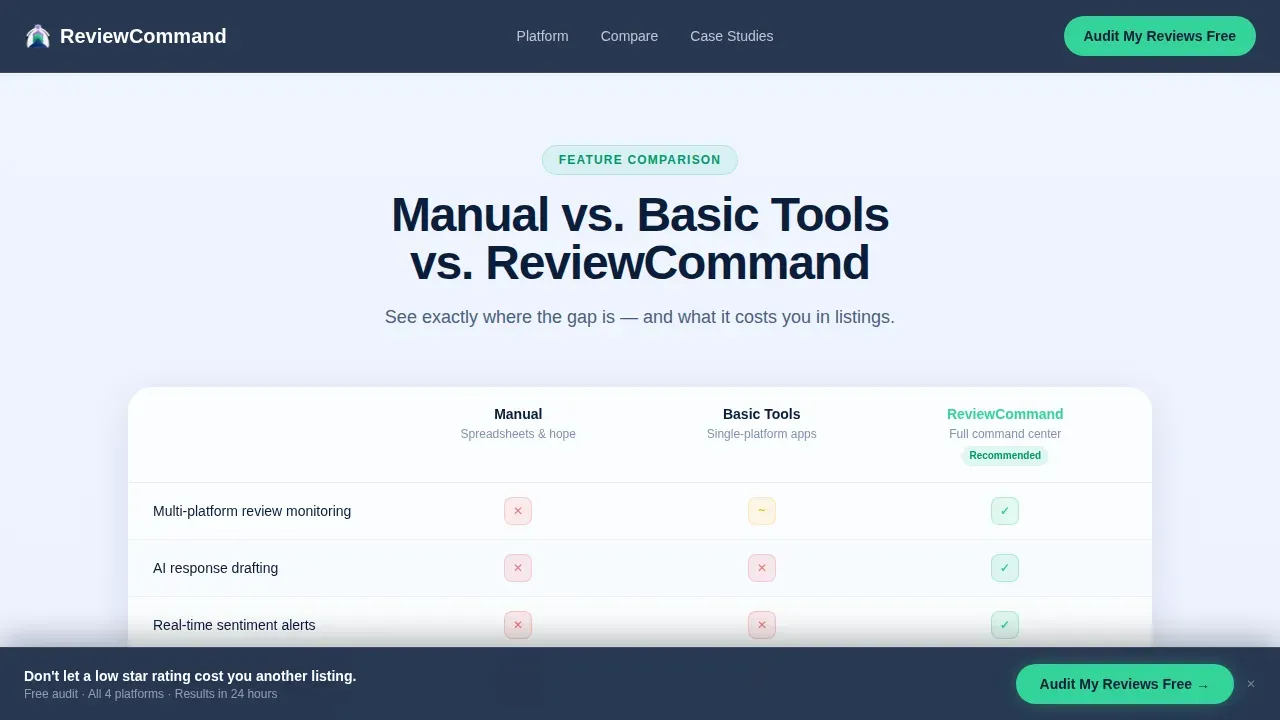Click the Manual cross for Real-time sentiment alerts

(x=518, y=625)
